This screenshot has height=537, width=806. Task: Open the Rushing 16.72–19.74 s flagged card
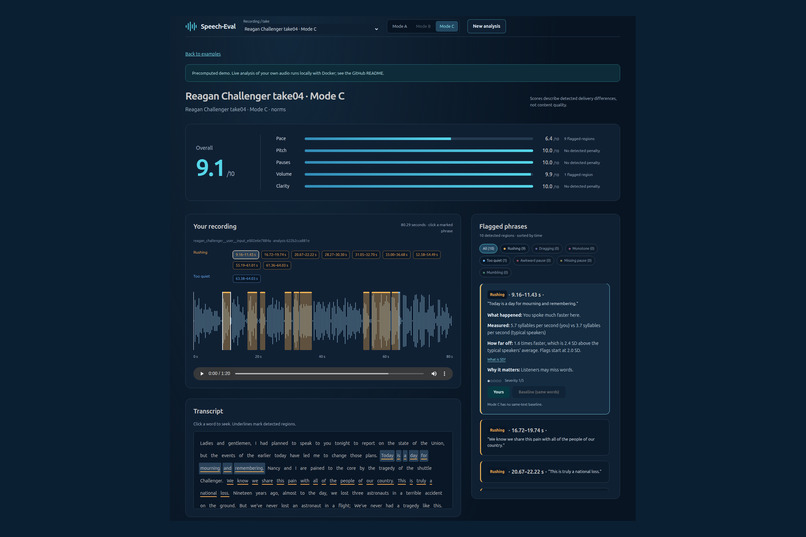(545, 437)
